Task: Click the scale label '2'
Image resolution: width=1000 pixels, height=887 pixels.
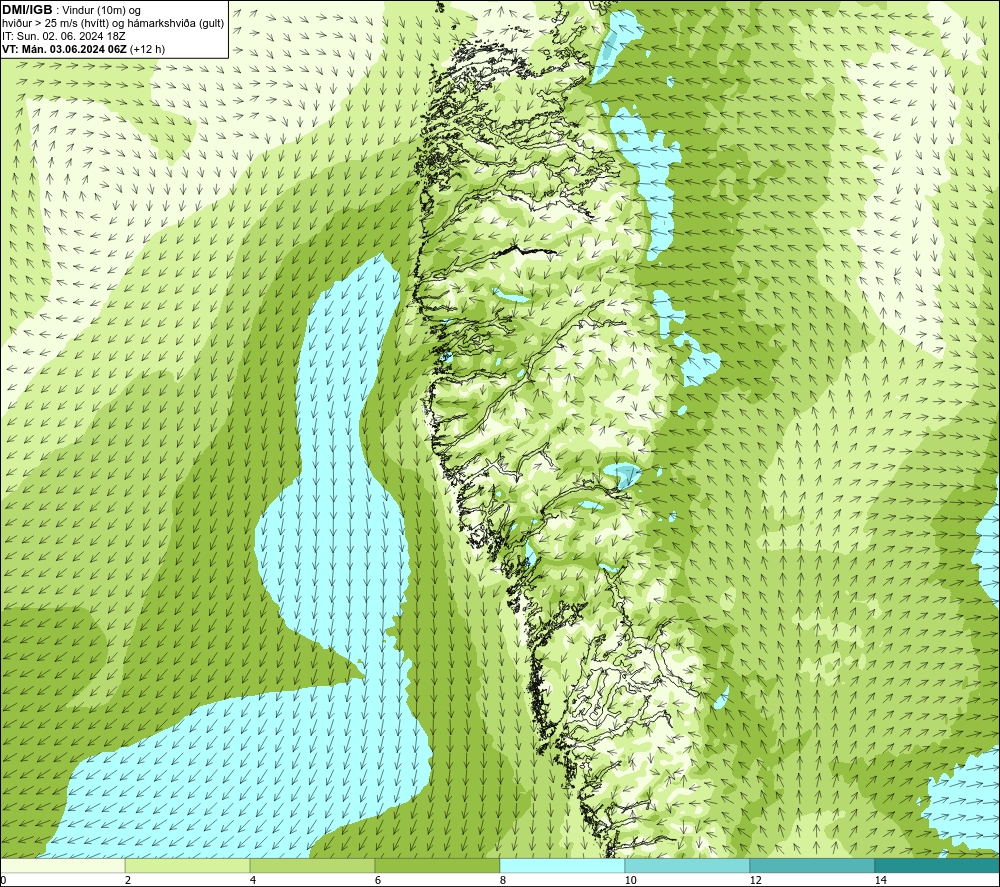Action: pyautogui.click(x=128, y=881)
